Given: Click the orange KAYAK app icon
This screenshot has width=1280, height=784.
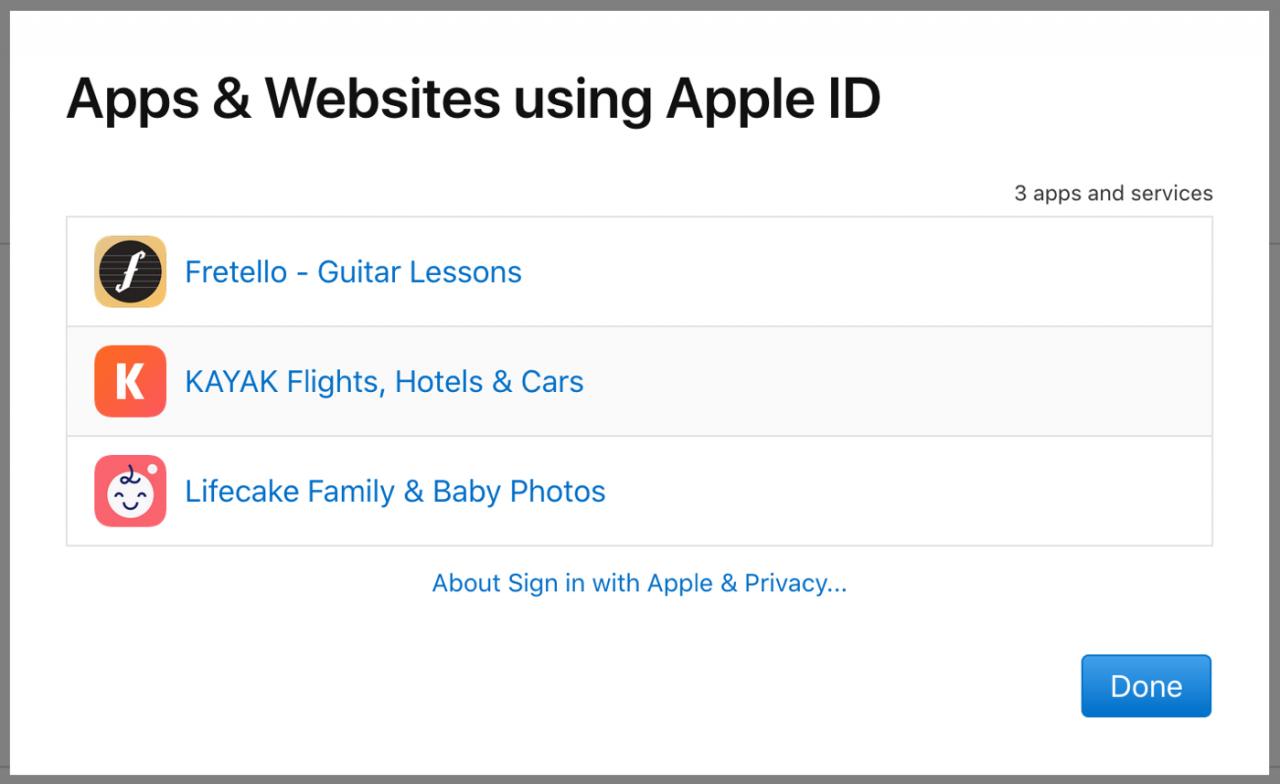Looking at the screenshot, I should (130, 381).
